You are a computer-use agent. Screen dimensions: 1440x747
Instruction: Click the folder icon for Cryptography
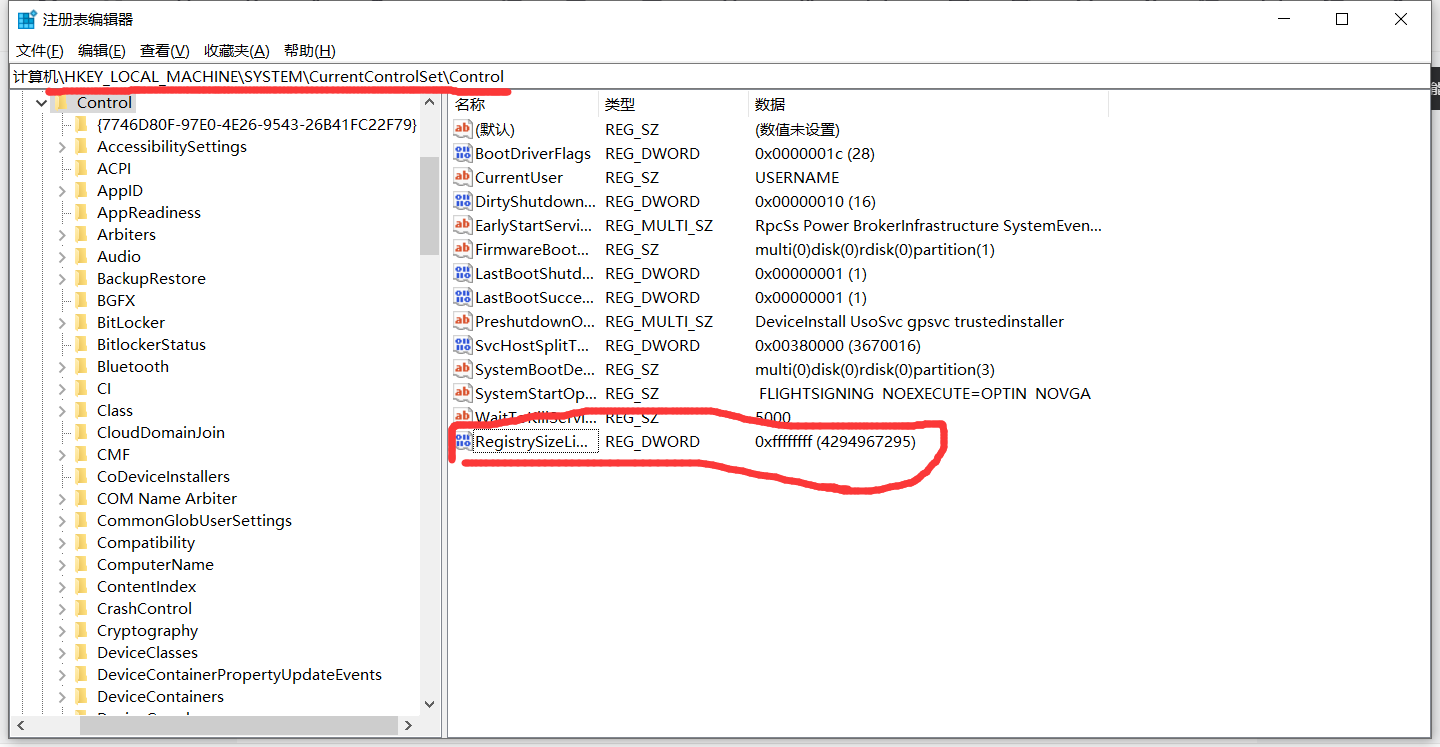tap(84, 630)
